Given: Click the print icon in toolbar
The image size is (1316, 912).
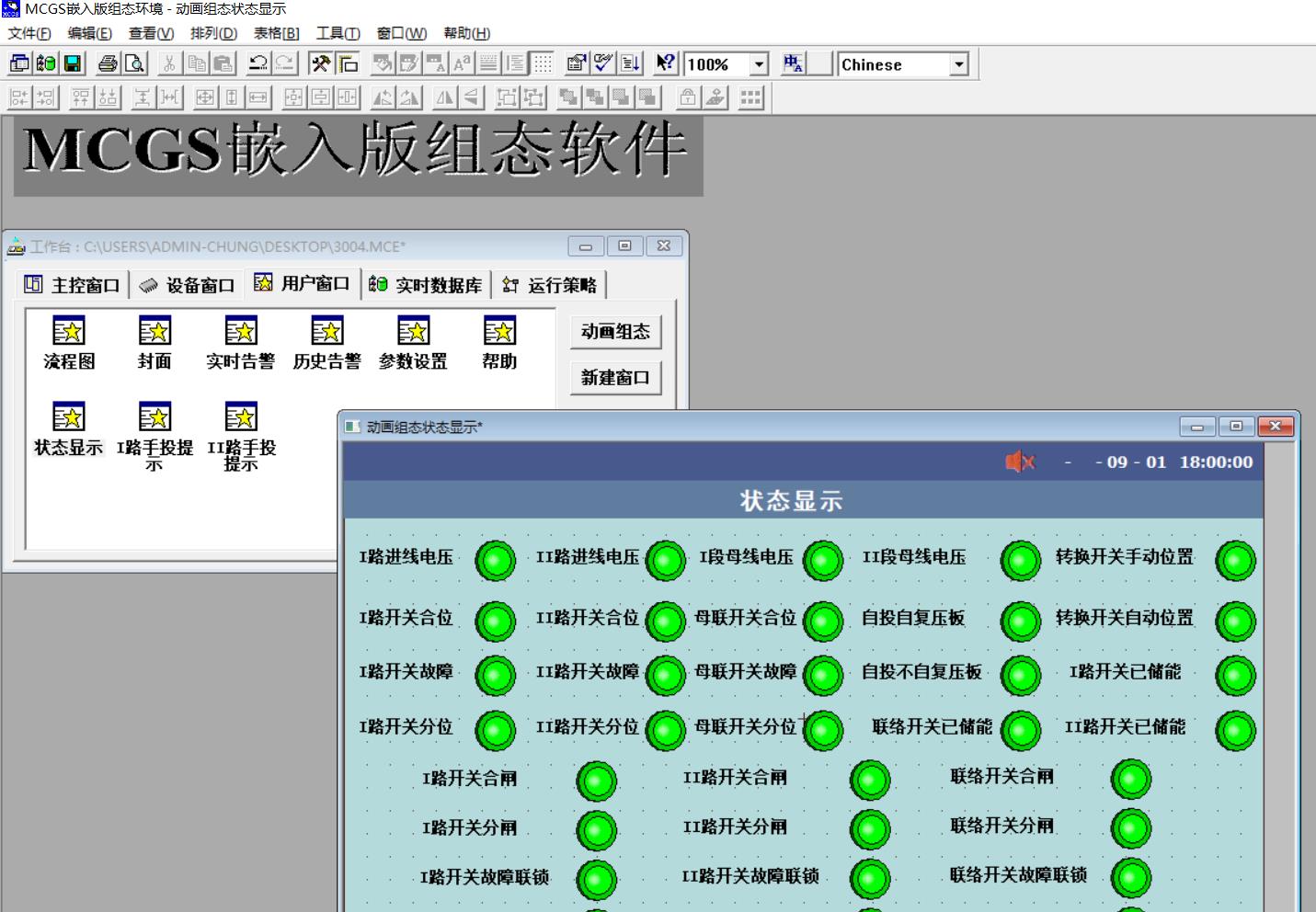Looking at the screenshot, I should (x=109, y=63).
